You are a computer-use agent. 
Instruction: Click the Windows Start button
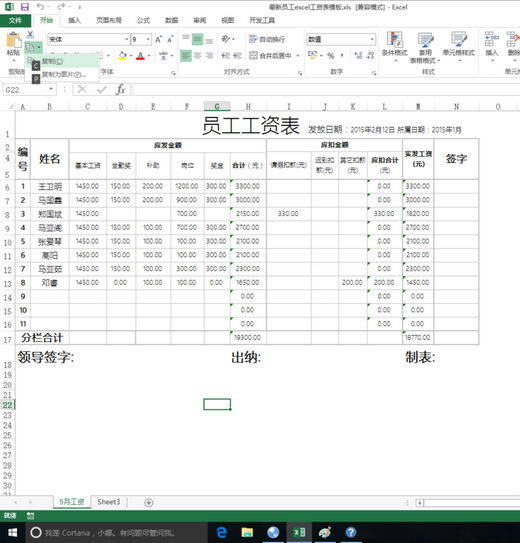[x=12, y=533]
